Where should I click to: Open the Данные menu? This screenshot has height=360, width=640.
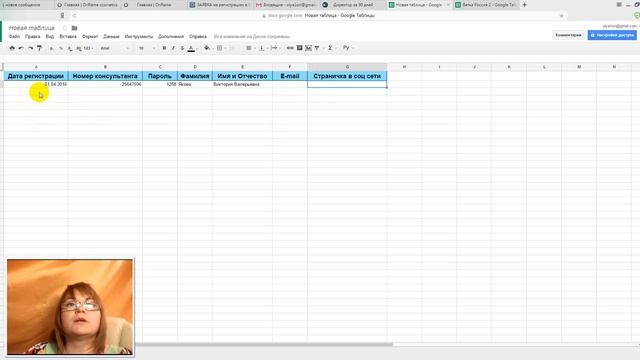pos(111,36)
